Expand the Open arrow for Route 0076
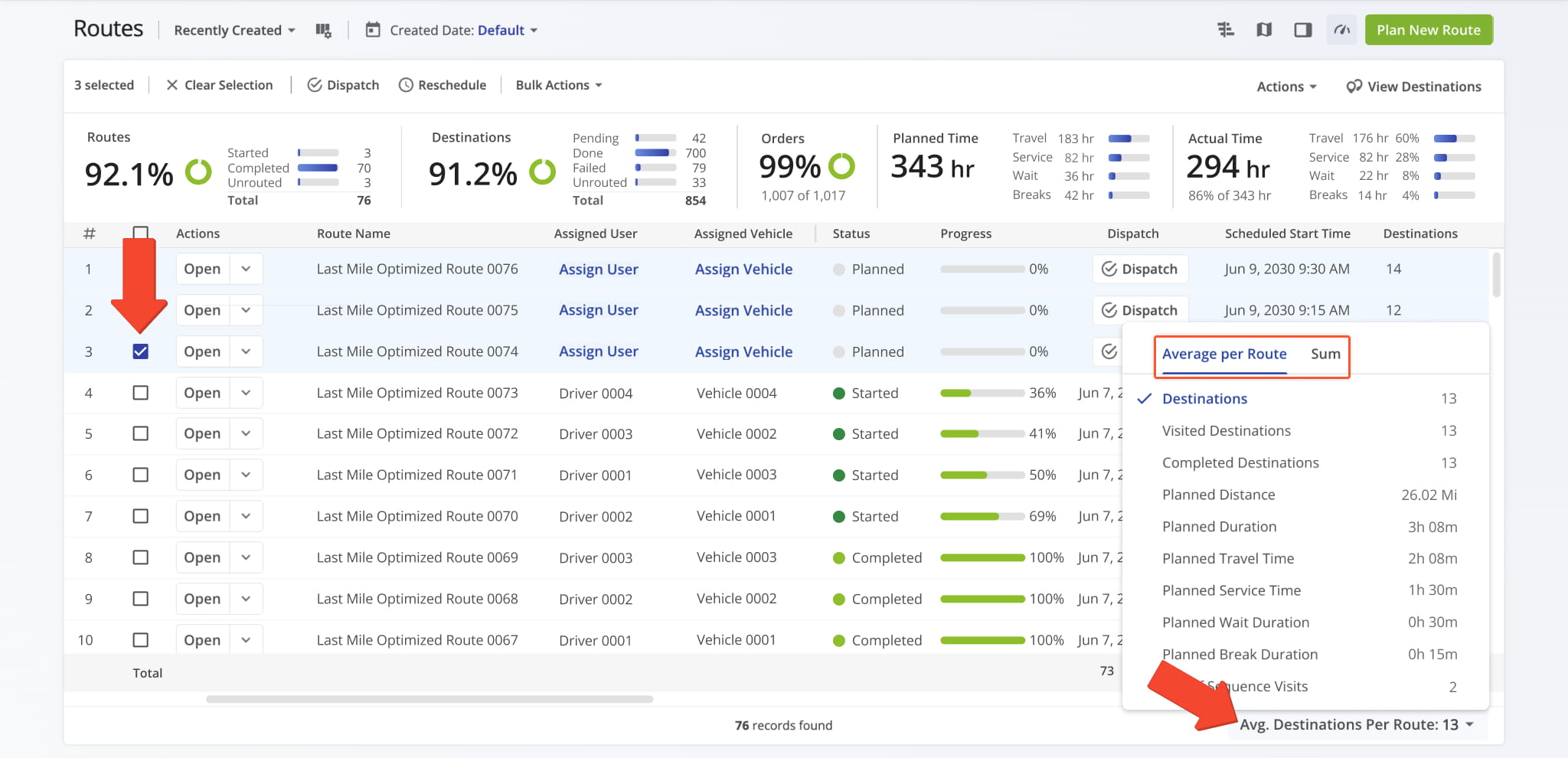 point(246,270)
